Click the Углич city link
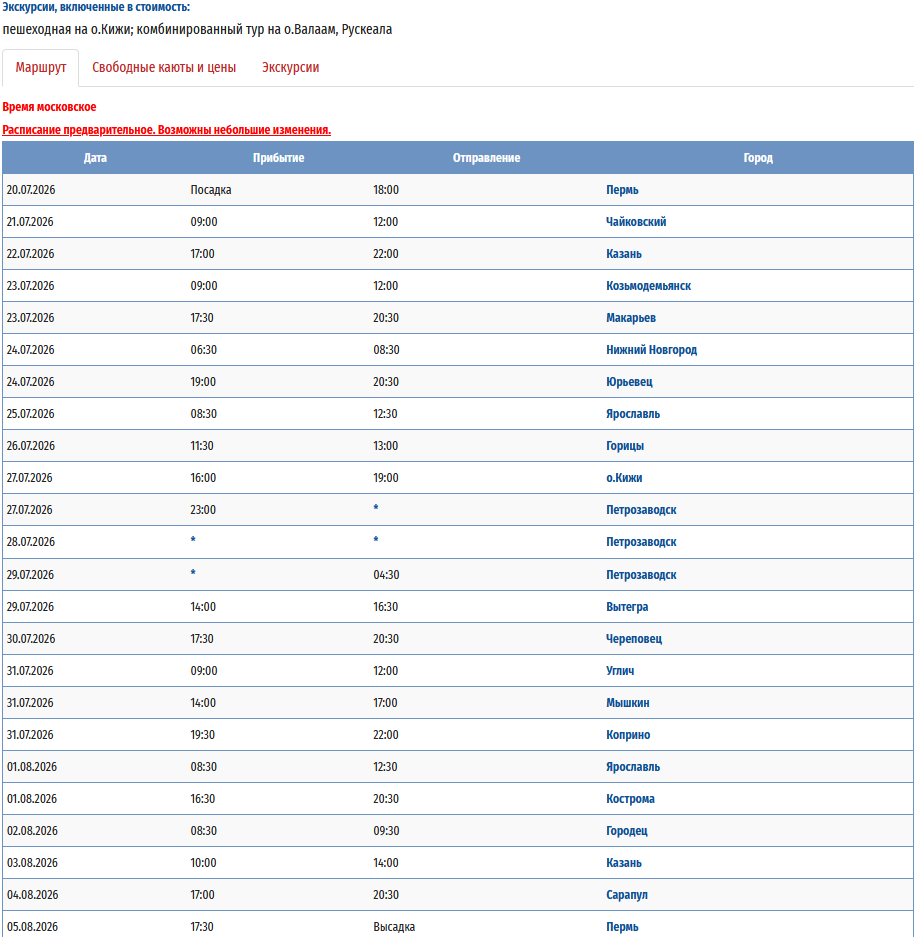The height and width of the screenshot is (937, 916). [620, 671]
